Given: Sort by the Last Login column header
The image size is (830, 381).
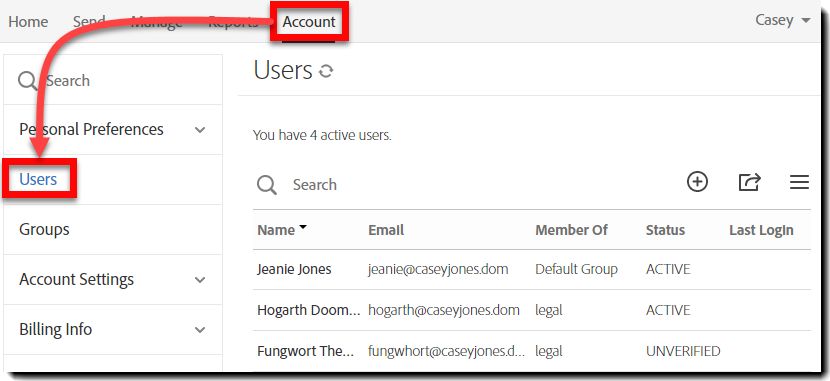Looking at the screenshot, I should pos(761,230).
